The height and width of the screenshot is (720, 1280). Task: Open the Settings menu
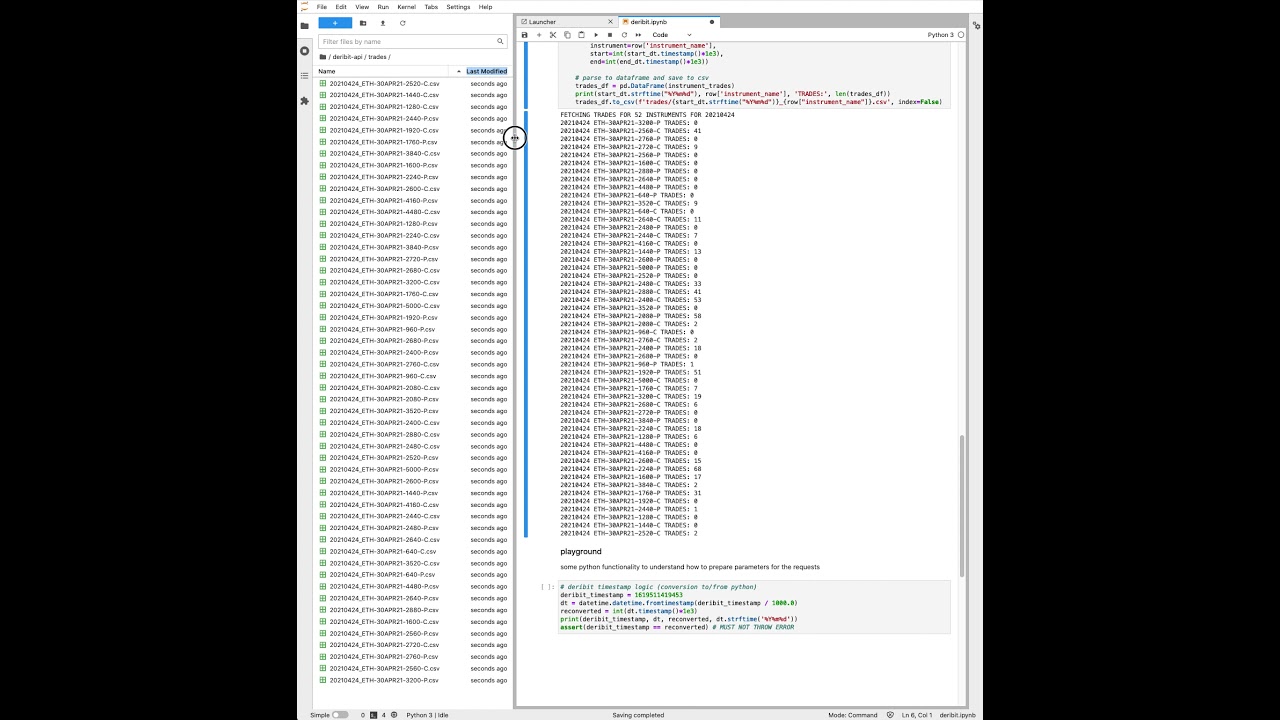(458, 7)
